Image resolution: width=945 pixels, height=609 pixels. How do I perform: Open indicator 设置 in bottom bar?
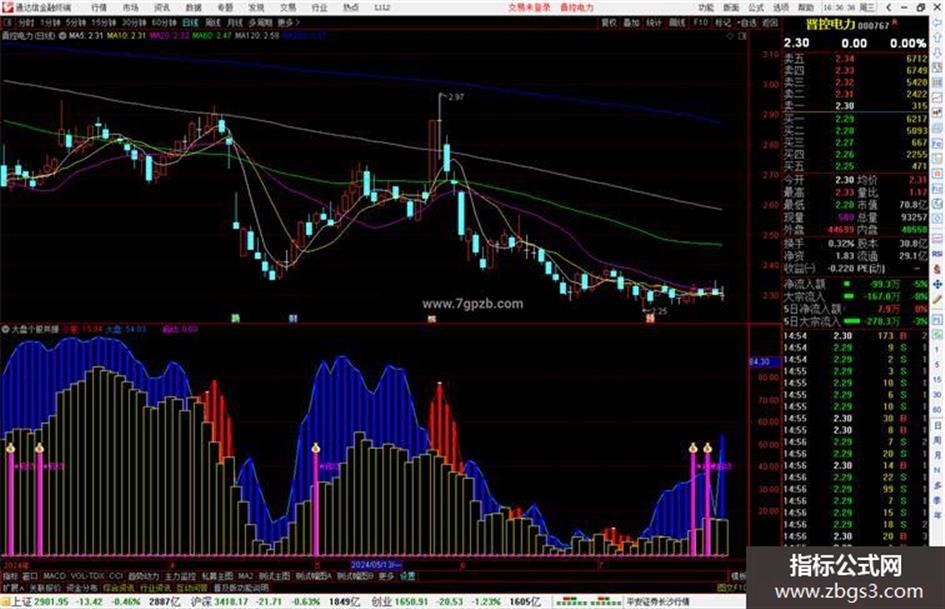tap(407, 576)
